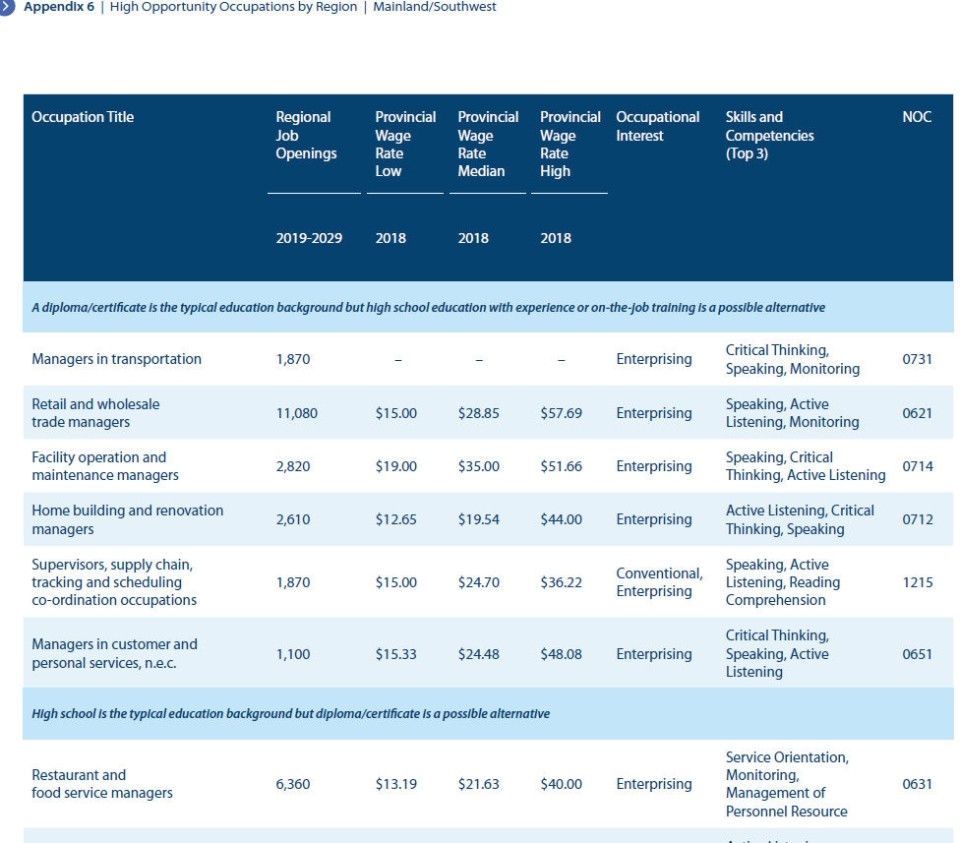This screenshot has height=843, width=960.
Task: Click high wage '$36.22'
Action: [561, 582]
